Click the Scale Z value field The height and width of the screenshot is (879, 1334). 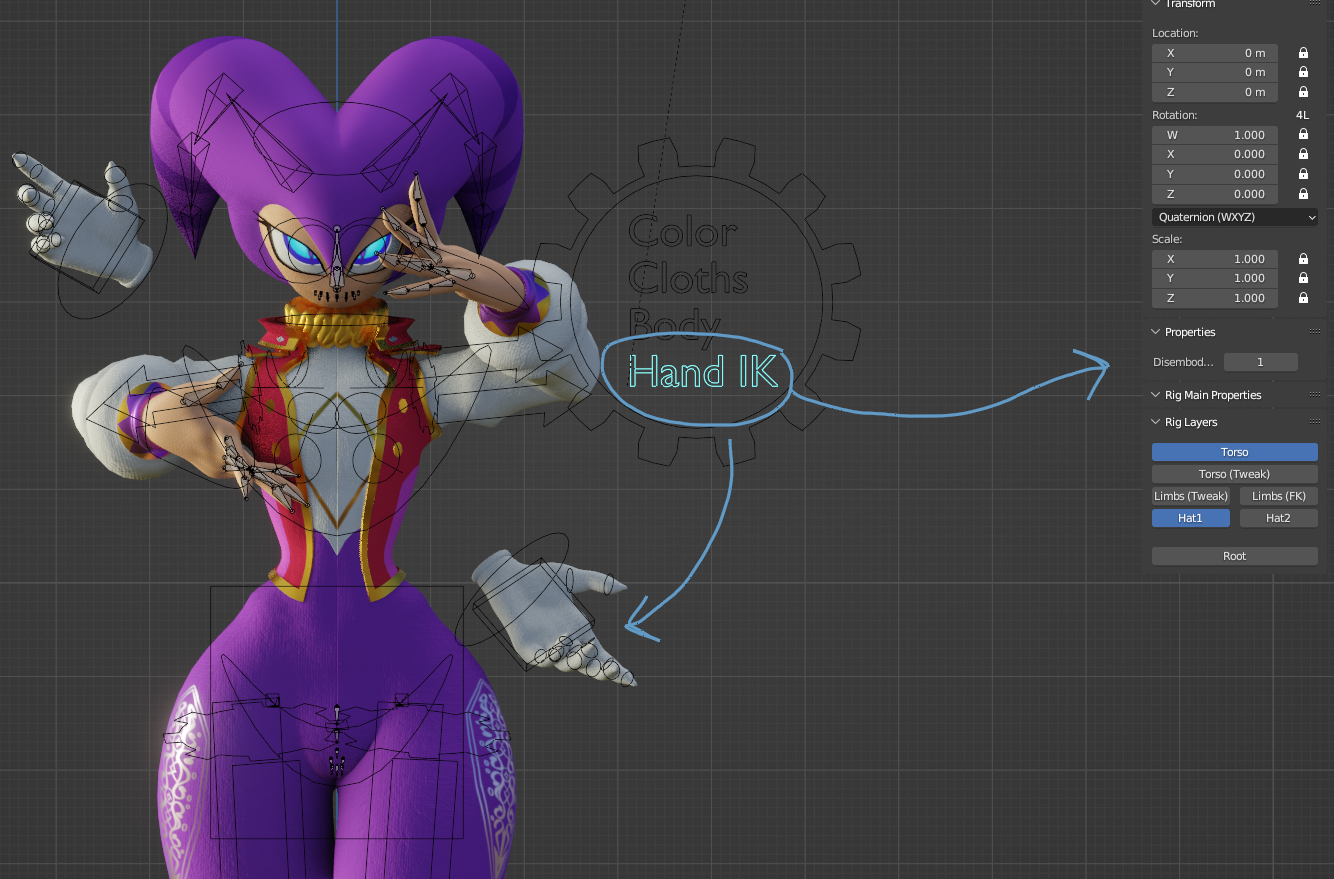click(x=1215, y=298)
